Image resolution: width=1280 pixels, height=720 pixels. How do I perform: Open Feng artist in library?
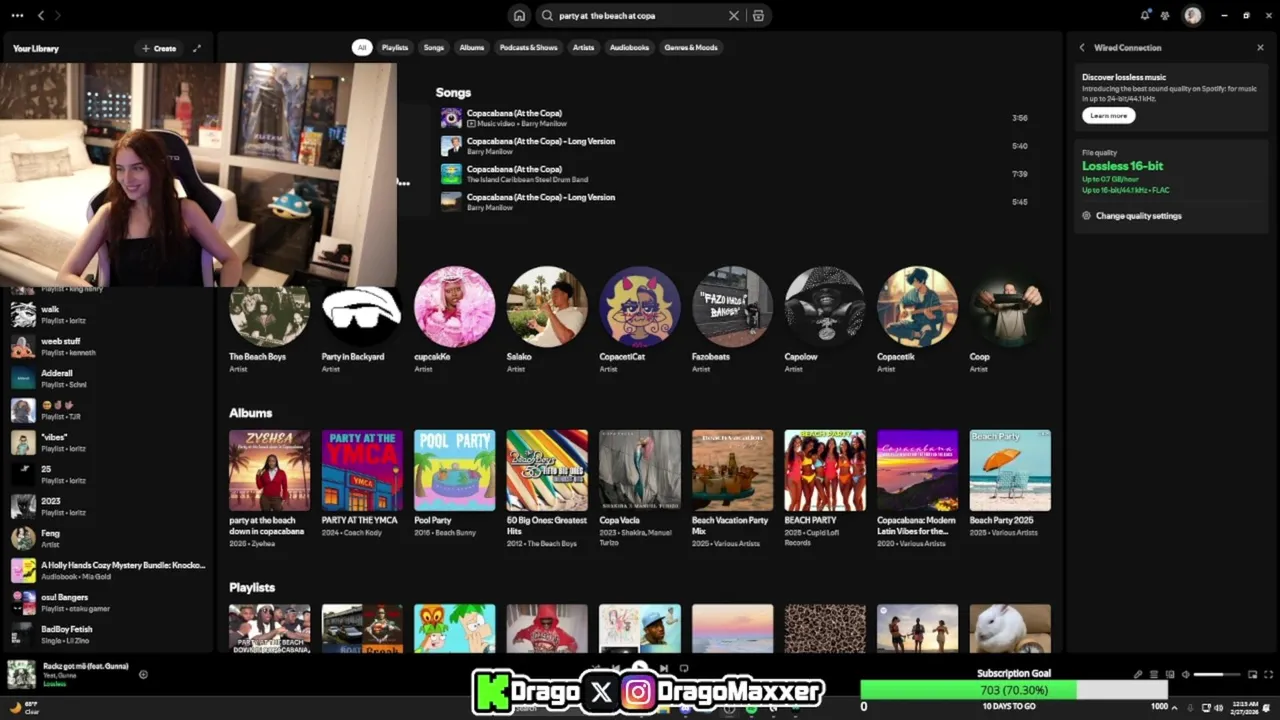108,539
